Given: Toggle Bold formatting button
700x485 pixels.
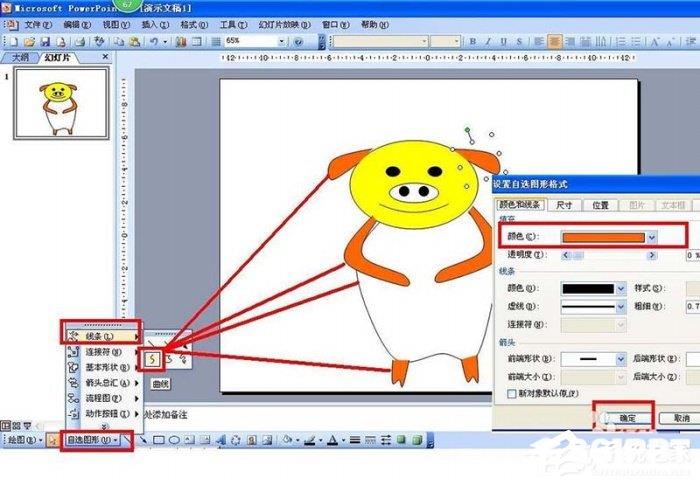Looking at the screenshot, I should coord(473,42).
